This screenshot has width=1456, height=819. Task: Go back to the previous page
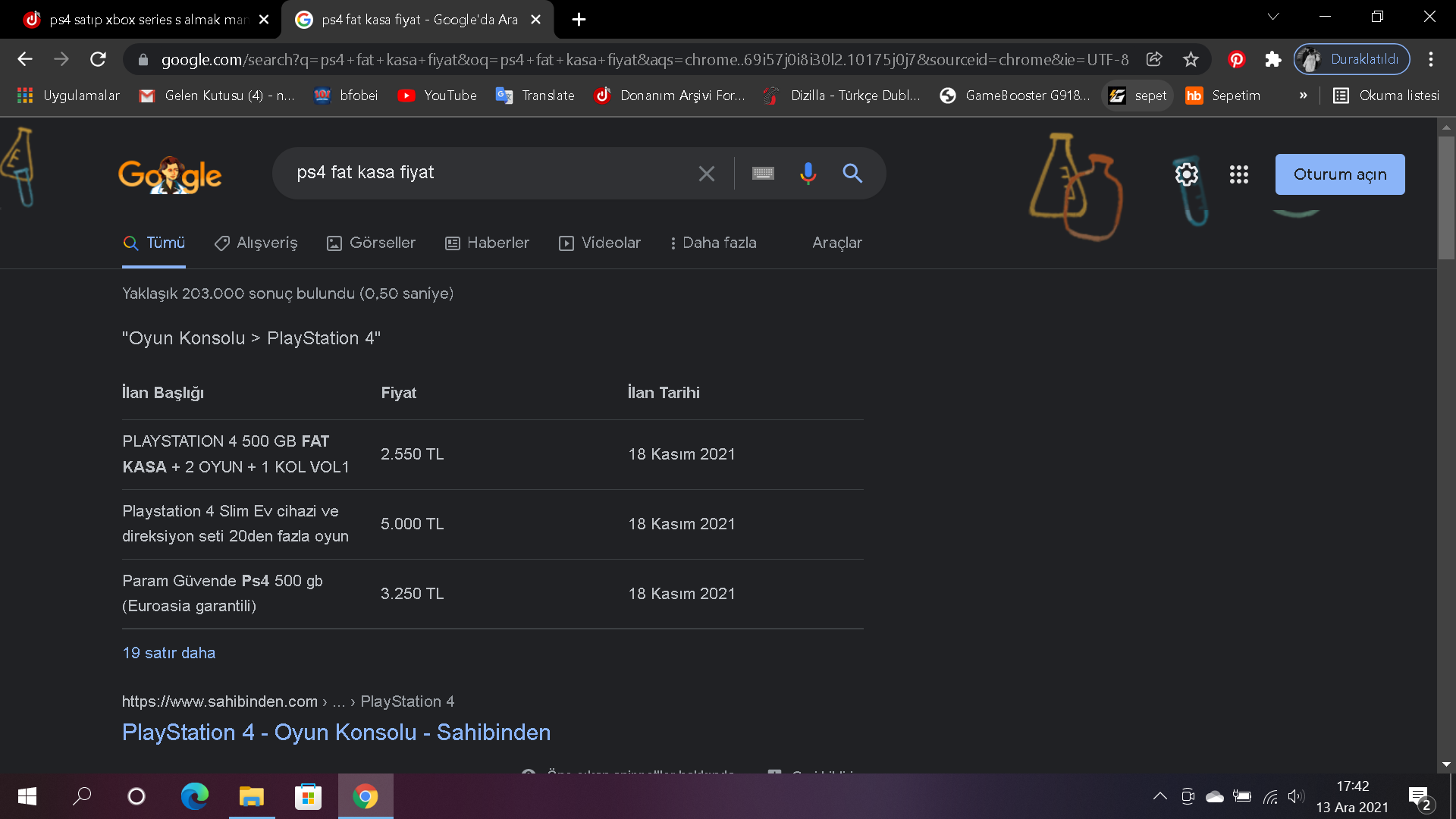(25, 59)
